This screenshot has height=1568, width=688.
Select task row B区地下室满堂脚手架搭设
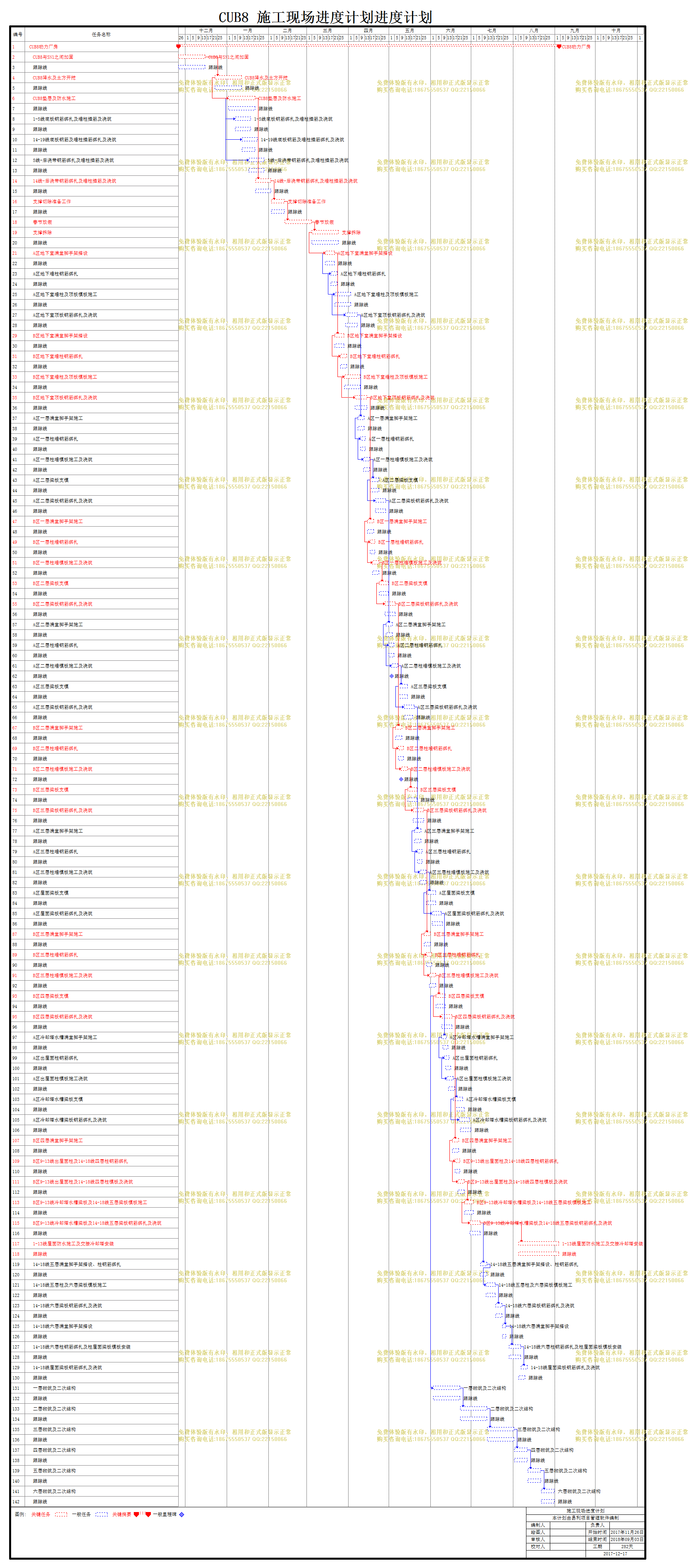coord(94,335)
